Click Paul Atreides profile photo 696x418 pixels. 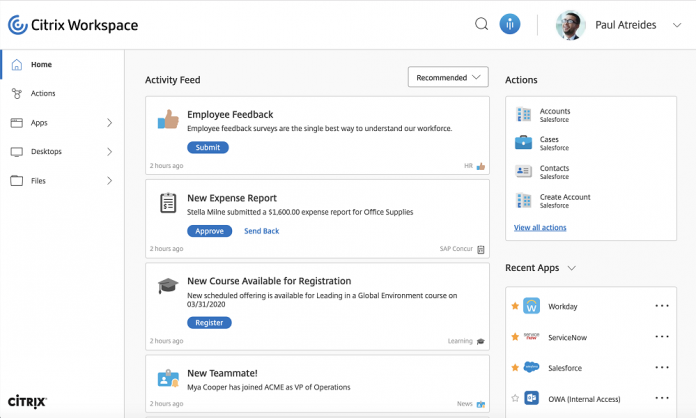coord(570,25)
